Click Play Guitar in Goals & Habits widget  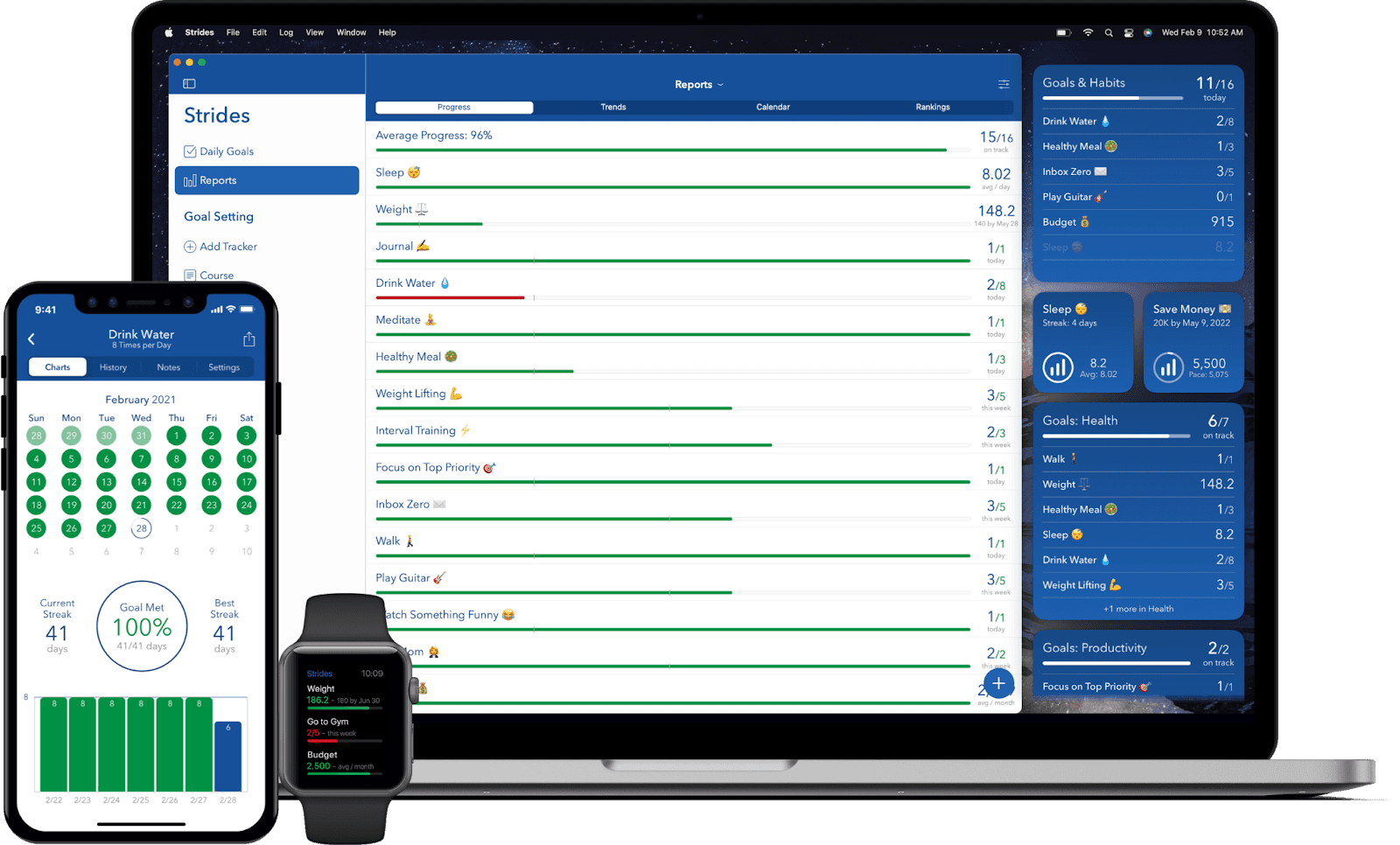pyautogui.click(x=1137, y=197)
